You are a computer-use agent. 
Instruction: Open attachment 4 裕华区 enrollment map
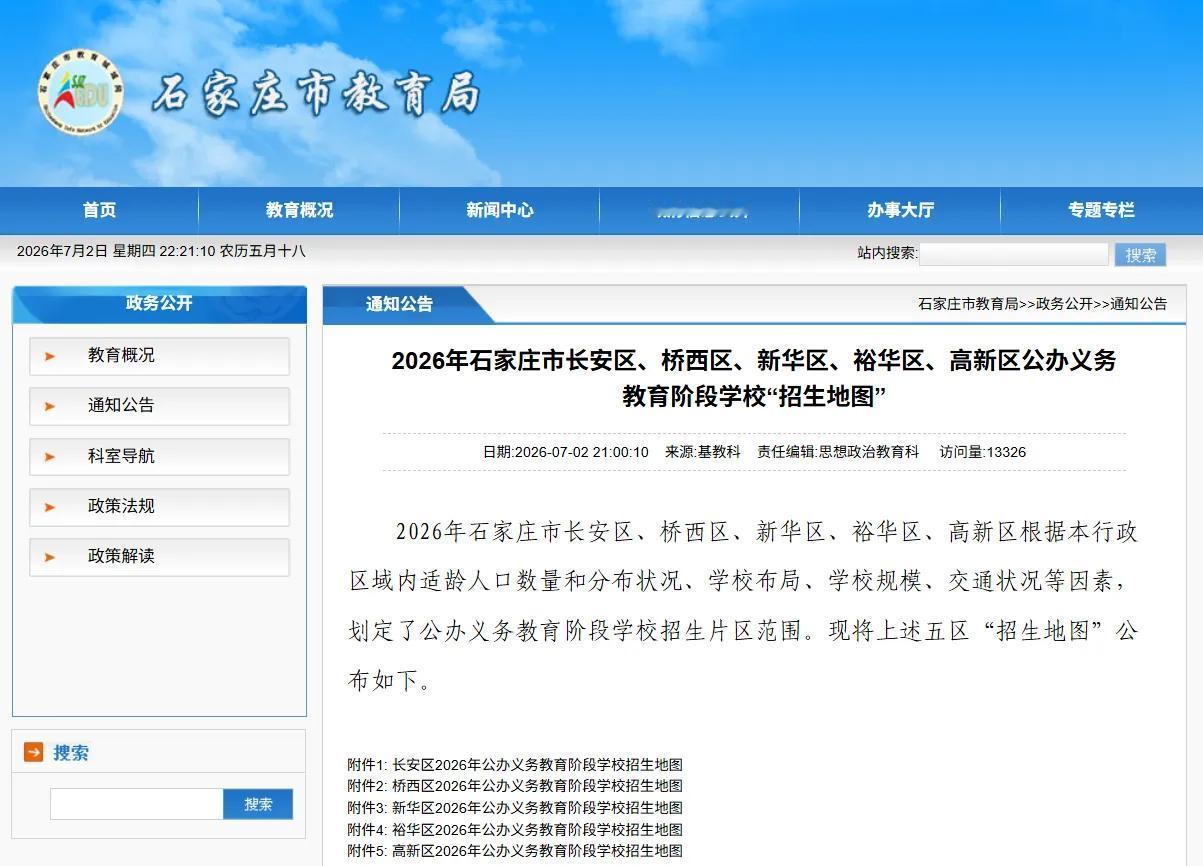[x=515, y=830]
